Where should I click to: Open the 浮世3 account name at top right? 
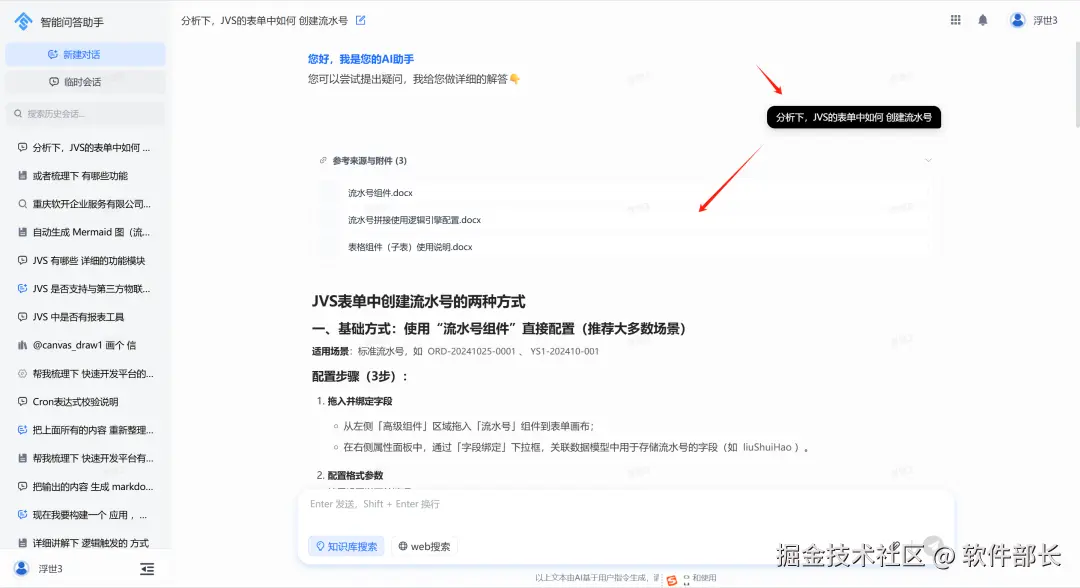pos(1045,21)
